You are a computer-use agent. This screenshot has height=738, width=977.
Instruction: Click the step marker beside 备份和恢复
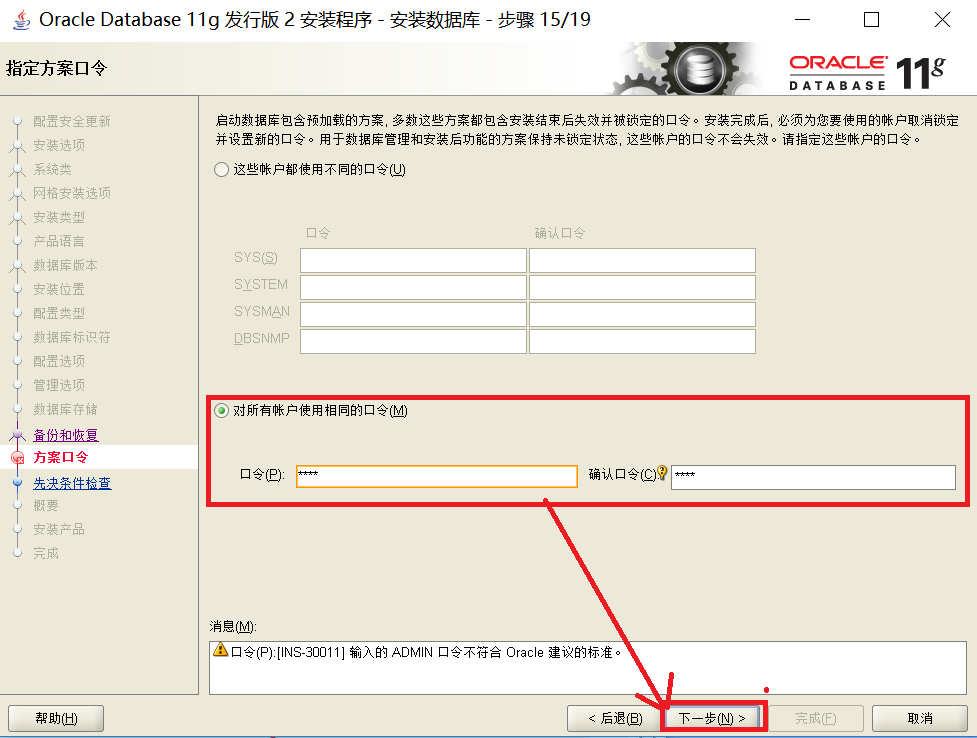pos(17,434)
